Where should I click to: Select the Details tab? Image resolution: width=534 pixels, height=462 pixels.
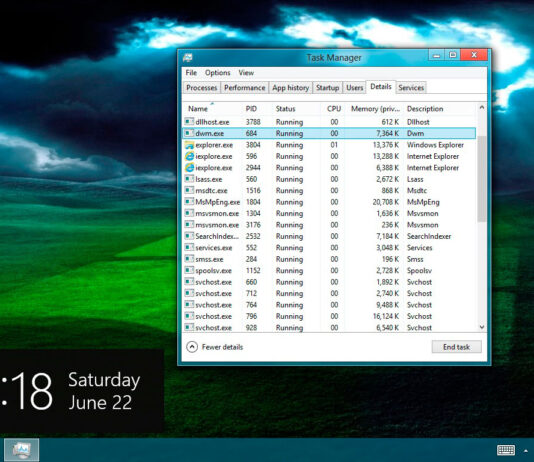tap(381, 87)
